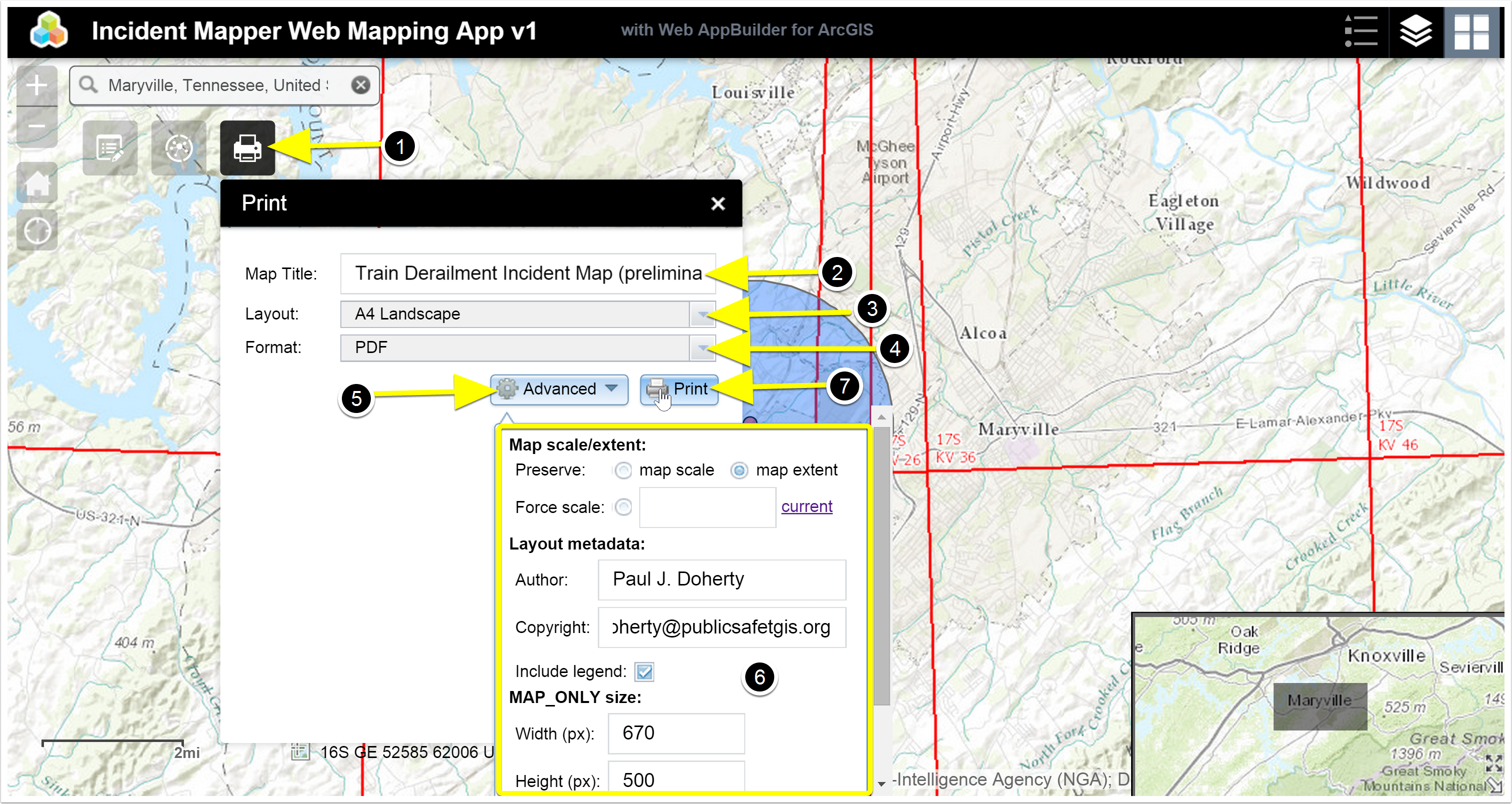Viewport: 1512px width, 804px height.
Task: Open the Edit widget
Action: (110, 148)
